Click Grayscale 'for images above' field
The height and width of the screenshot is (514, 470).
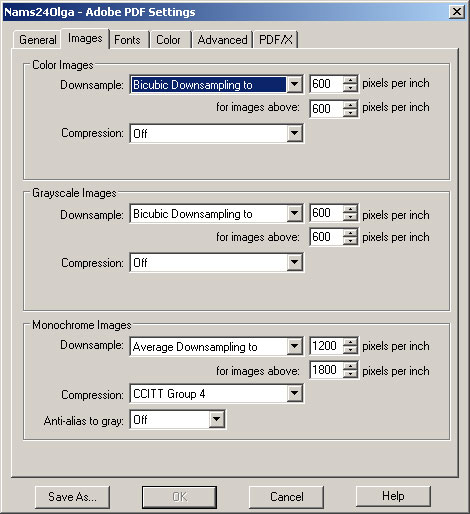[x=326, y=237]
